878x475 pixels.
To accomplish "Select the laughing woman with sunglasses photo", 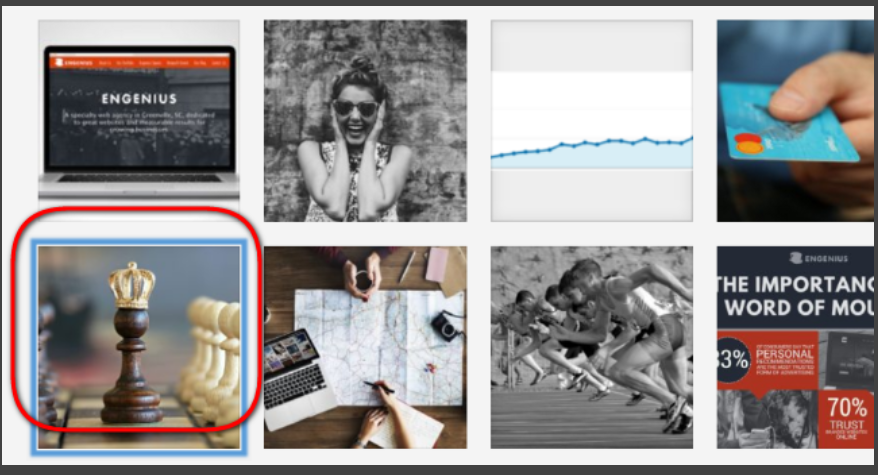I will coord(365,120).
